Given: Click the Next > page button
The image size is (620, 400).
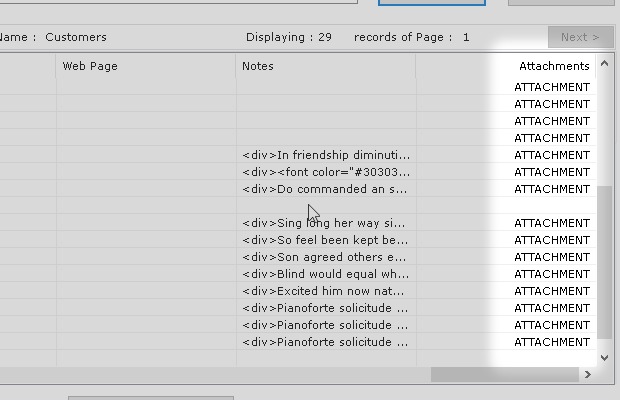Looking at the screenshot, I should click(x=580, y=37).
